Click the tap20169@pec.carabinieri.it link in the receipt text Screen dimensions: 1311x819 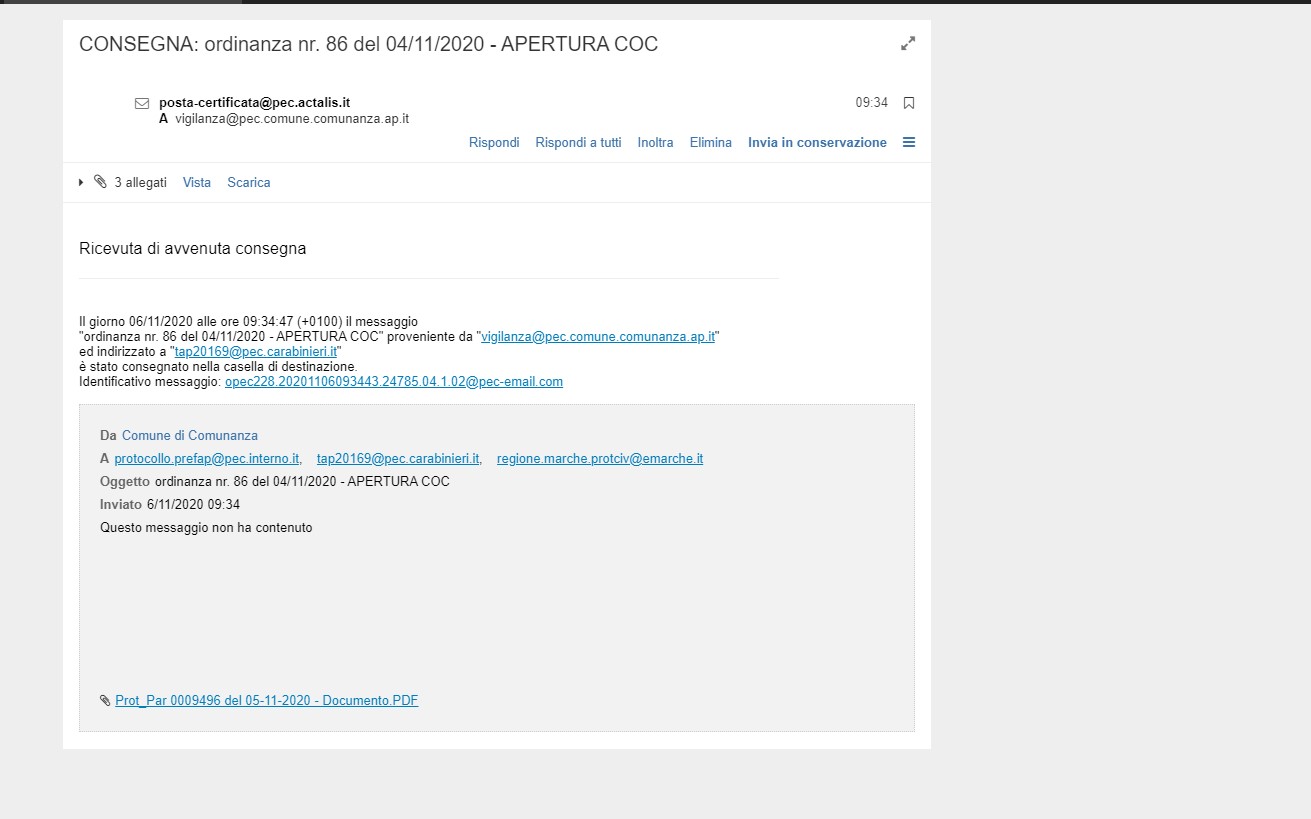point(256,352)
